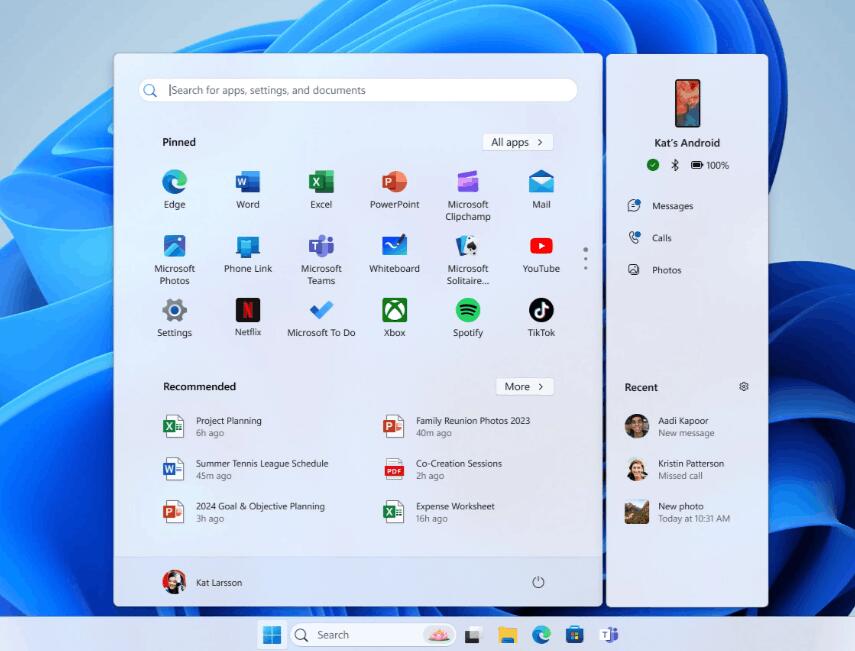Open Phone Link pinned app
The height and width of the screenshot is (651, 855).
pyautogui.click(x=248, y=254)
